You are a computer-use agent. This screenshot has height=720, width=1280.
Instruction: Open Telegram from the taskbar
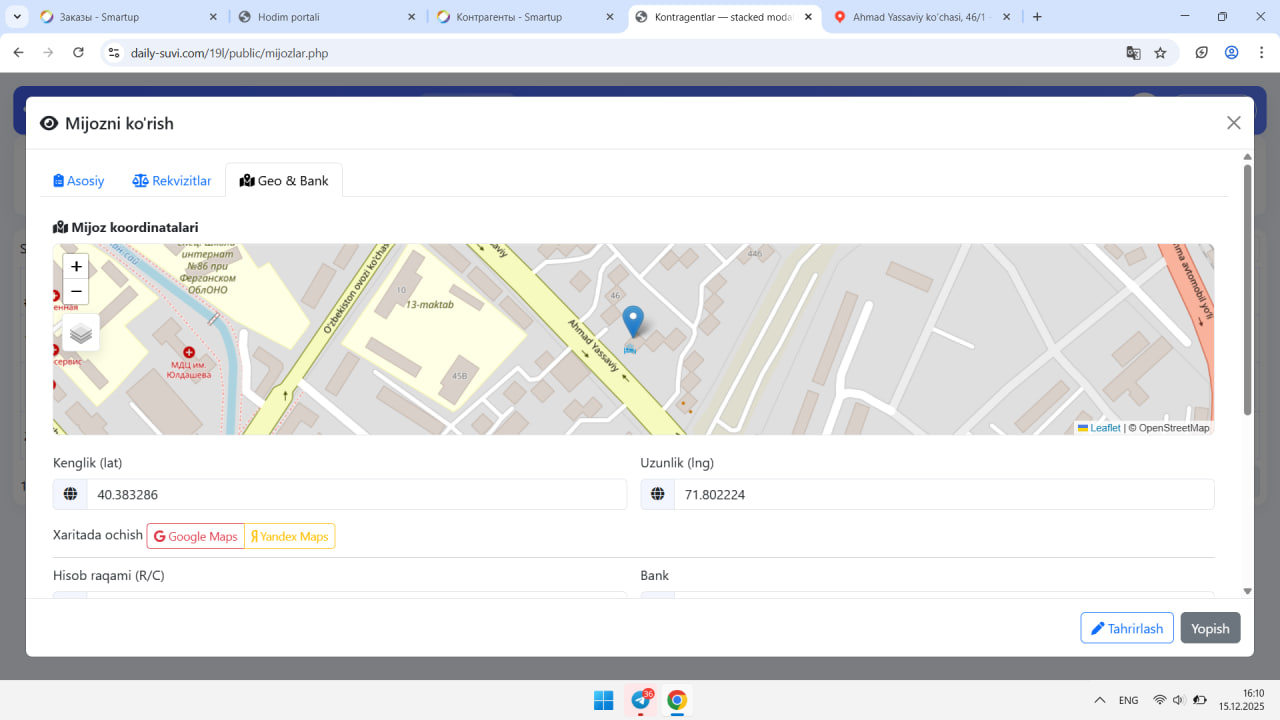pyautogui.click(x=640, y=700)
